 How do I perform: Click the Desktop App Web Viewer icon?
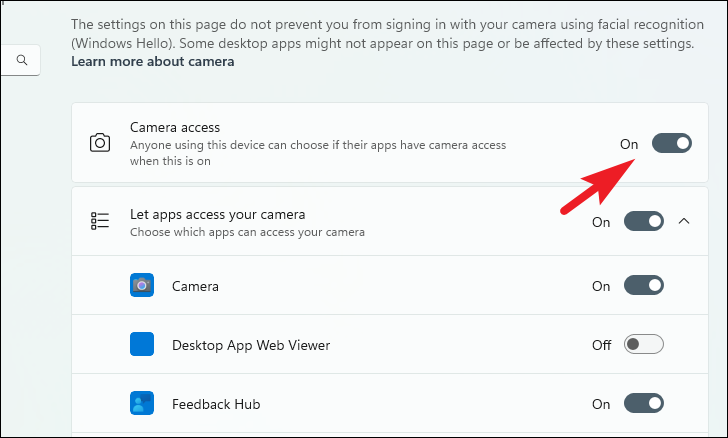point(142,345)
